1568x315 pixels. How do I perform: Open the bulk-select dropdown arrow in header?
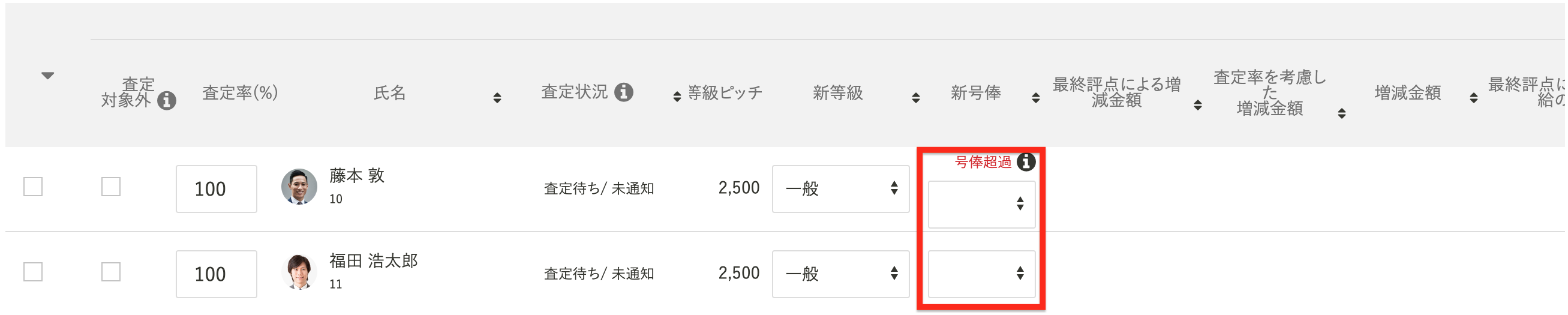tap(47, 76)
